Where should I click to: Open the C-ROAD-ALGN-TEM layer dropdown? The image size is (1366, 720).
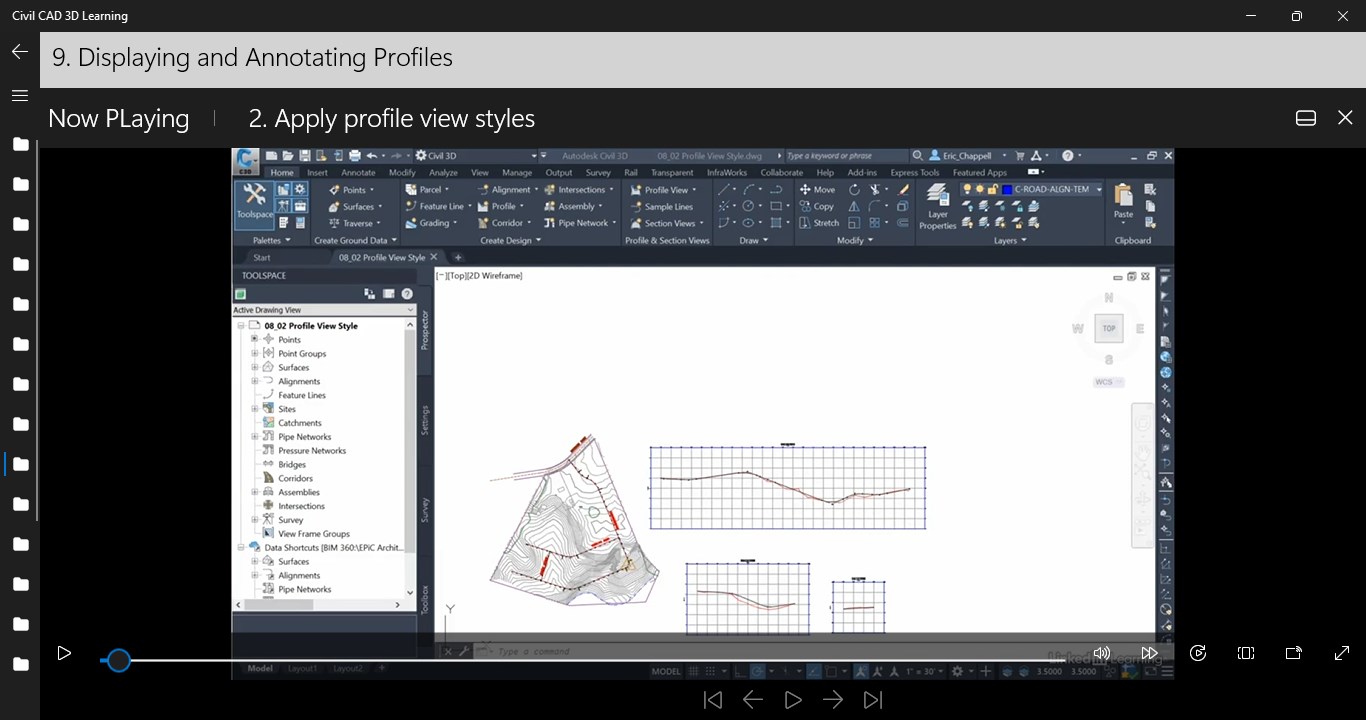pos(1099,190)
